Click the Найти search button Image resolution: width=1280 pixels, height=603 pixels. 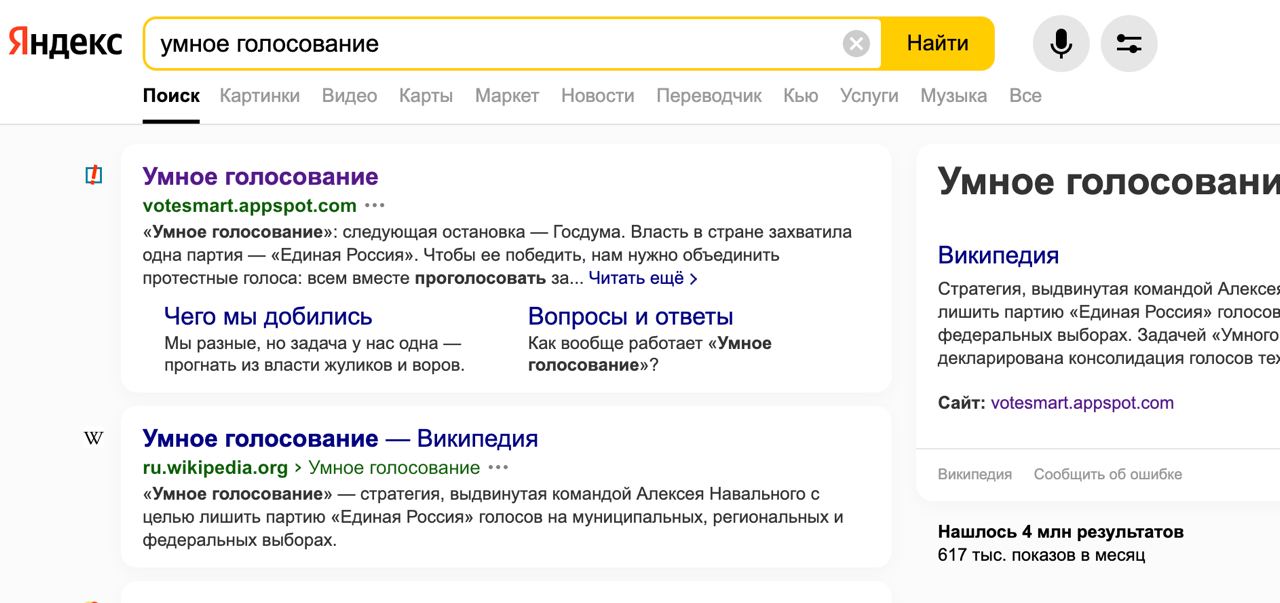[938, 44]
